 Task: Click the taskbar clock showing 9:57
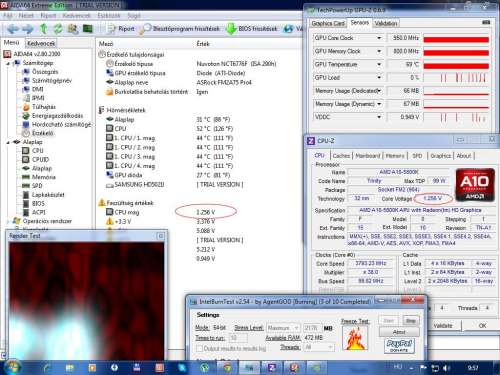pos(473,368)
